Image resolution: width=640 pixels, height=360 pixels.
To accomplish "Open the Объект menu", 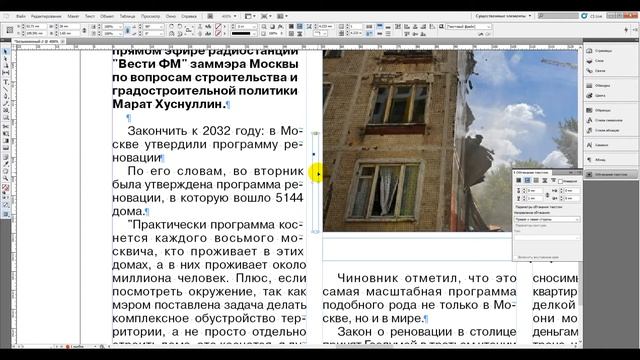I will 107,16.
